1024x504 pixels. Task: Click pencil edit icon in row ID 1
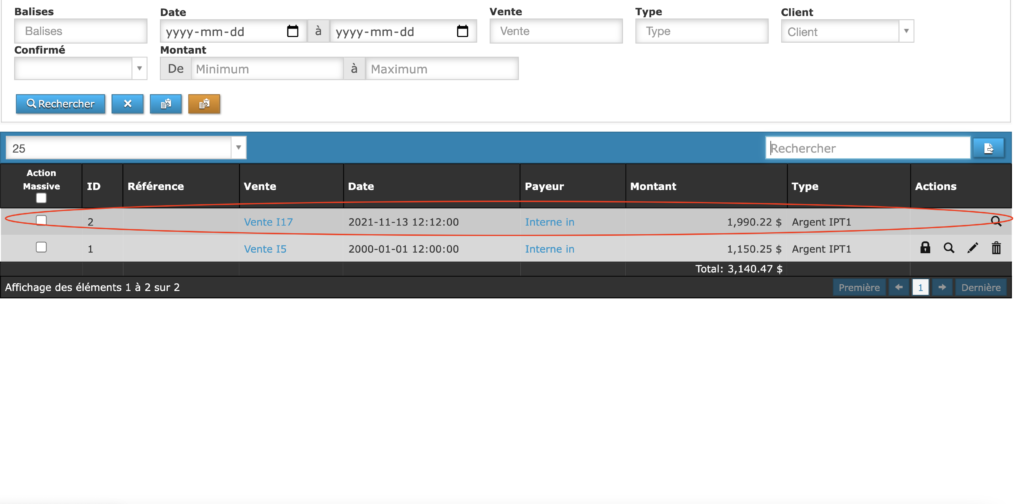[x=973, y=248]
